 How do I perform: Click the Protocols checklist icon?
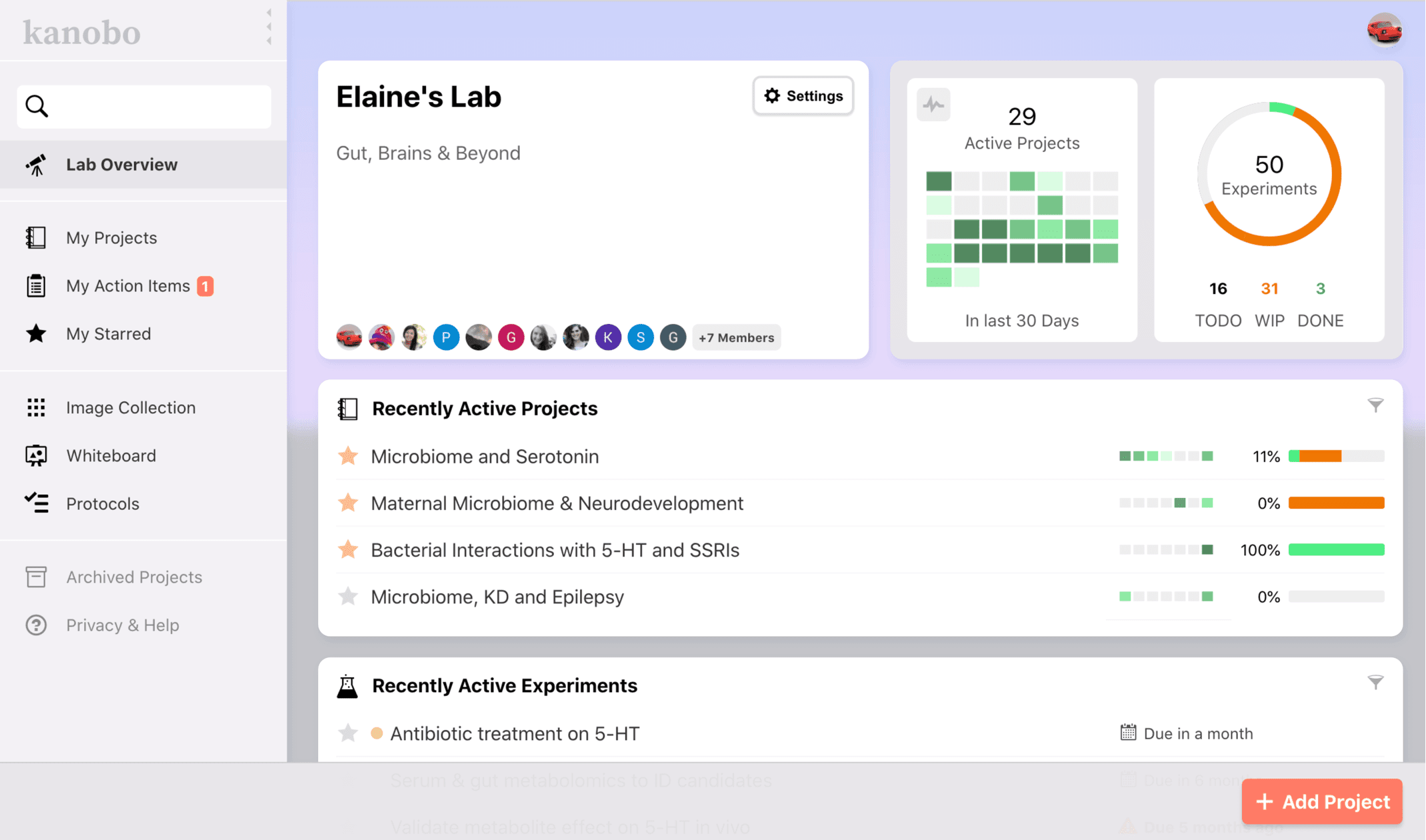pyautogui.click(x=36, y=503)
